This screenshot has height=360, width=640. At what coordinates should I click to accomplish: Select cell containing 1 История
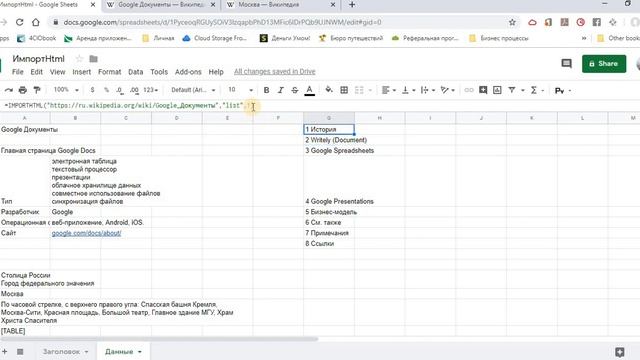329,129
